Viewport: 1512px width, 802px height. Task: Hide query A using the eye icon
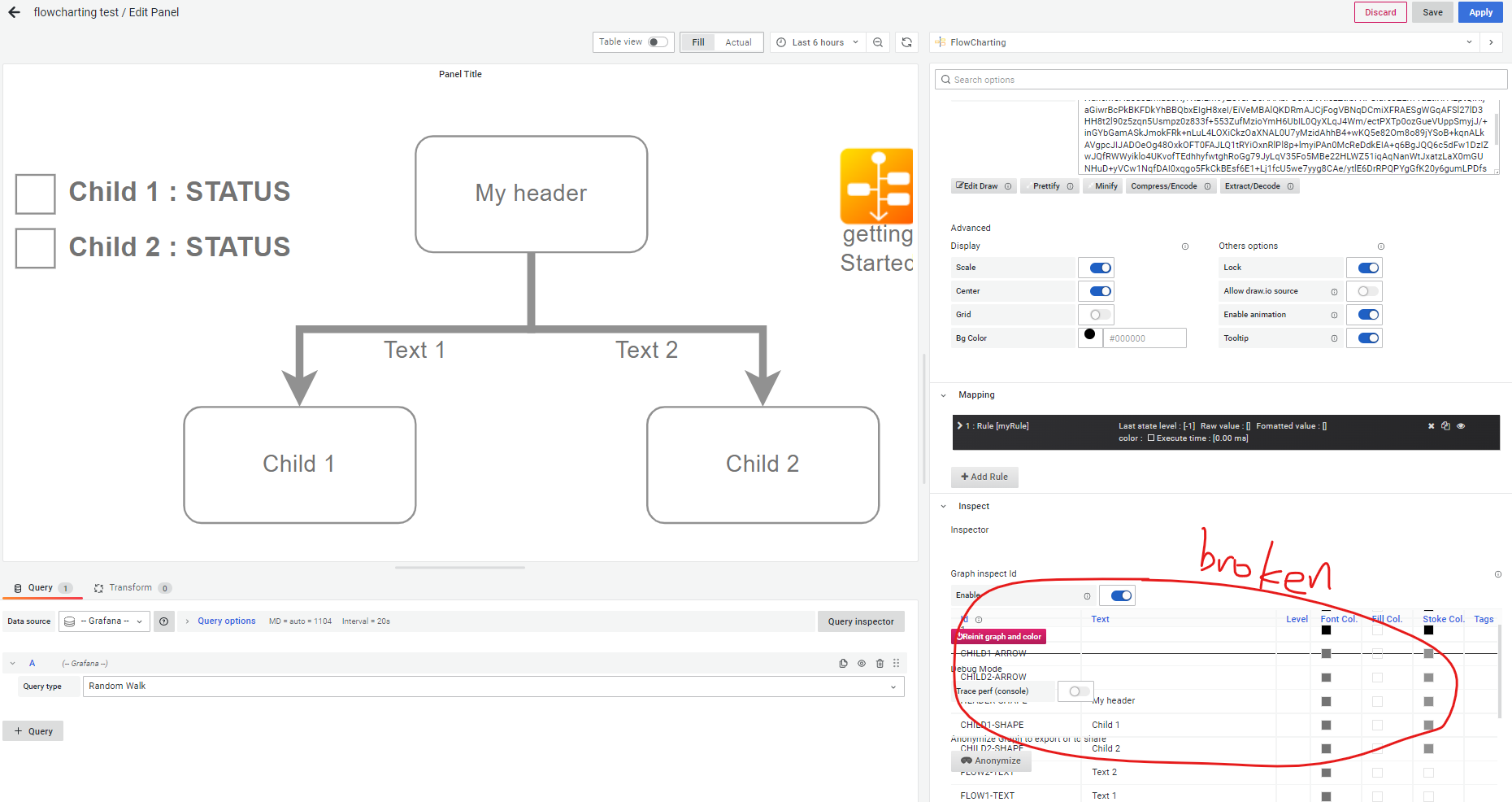click(x=862, y=663)
